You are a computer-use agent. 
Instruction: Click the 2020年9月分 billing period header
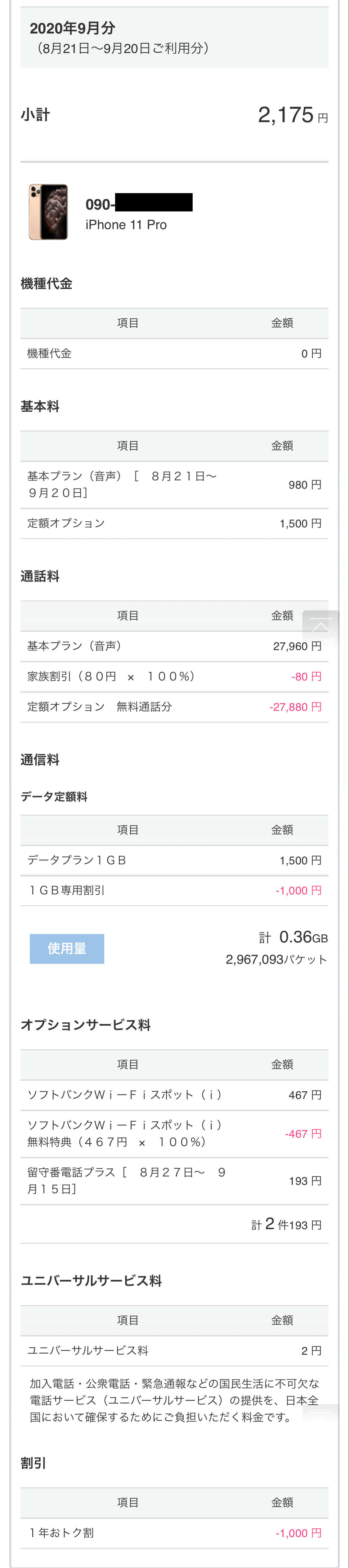click(73, 29)
